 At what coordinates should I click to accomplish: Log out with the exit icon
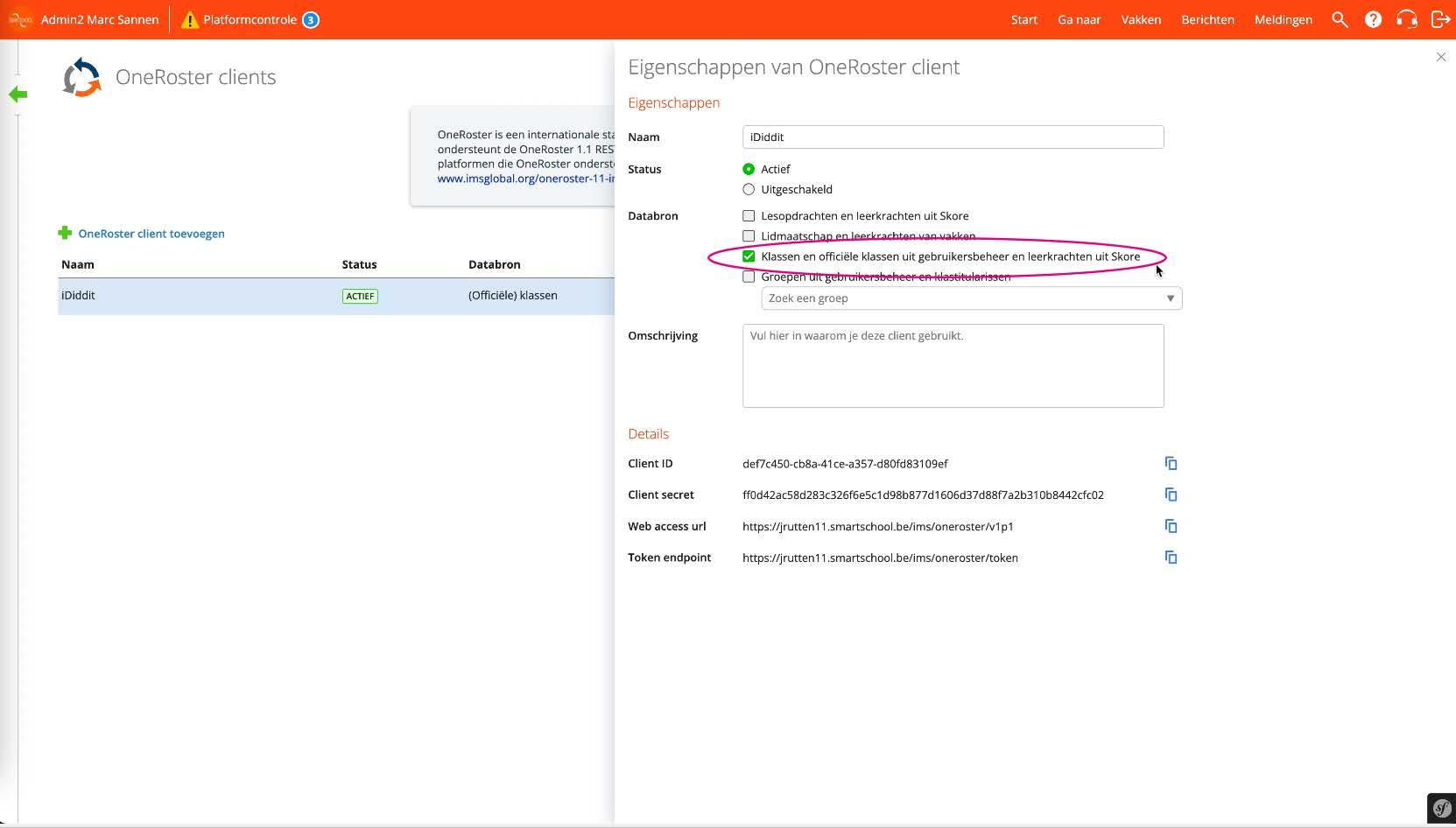[1440, 19]
